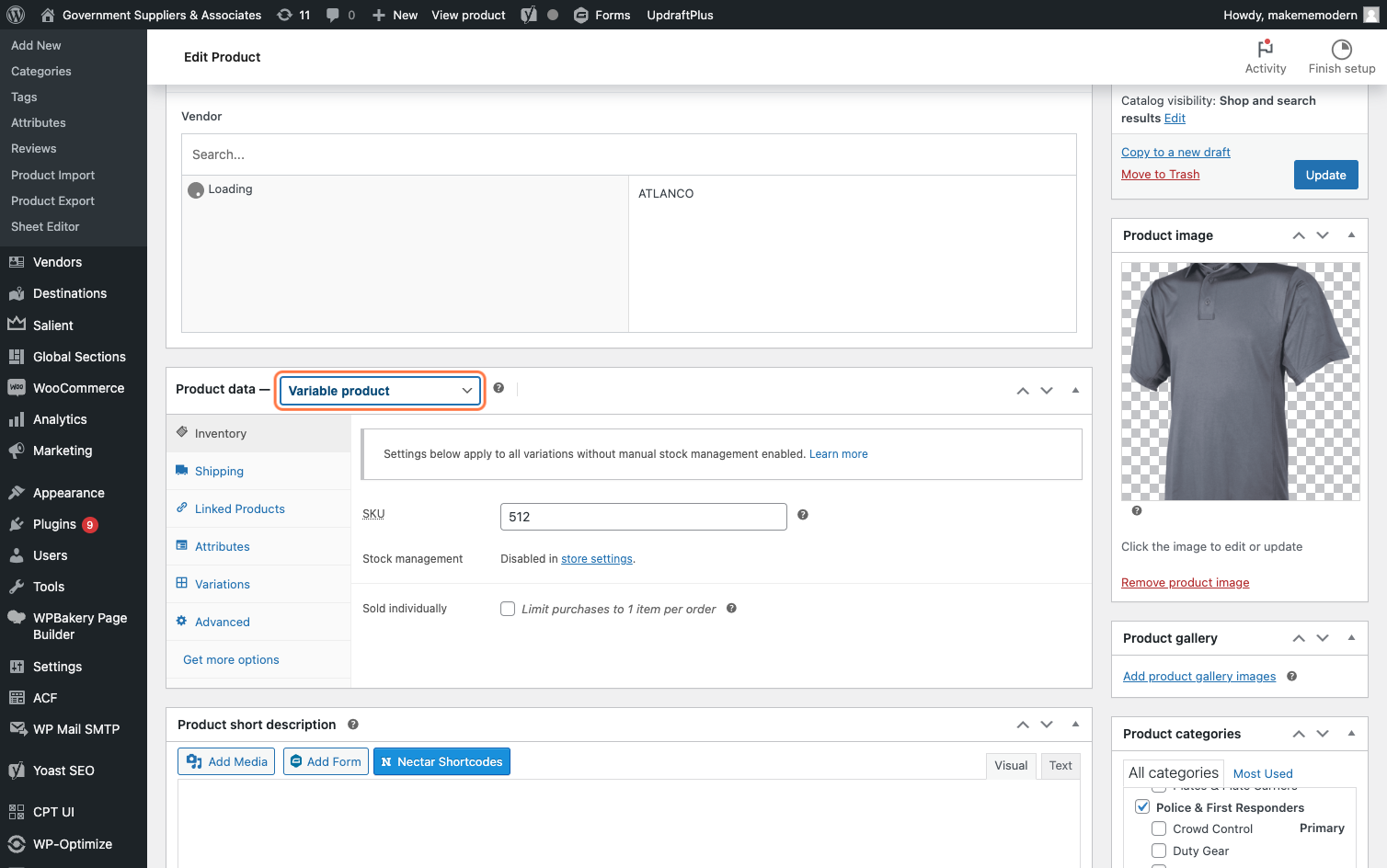This screenshot has height=868, width=1387.
Task: Collapse the Product categories panel with triangle toggle
Action: coord(1351,733)
